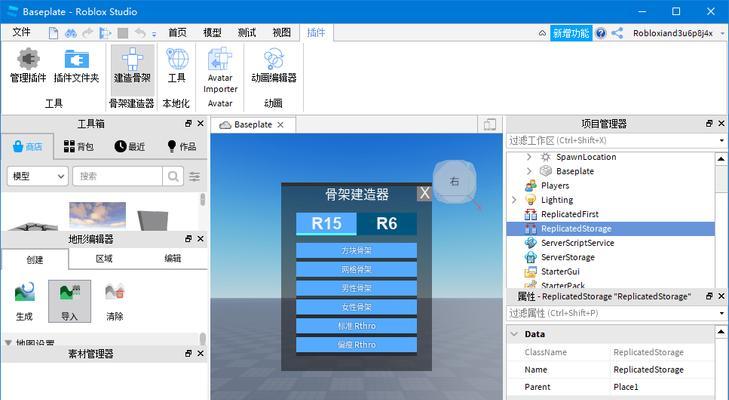
Task: Close the Asset Manager (素材管理器) panel
Action: [x=200, y=353]
